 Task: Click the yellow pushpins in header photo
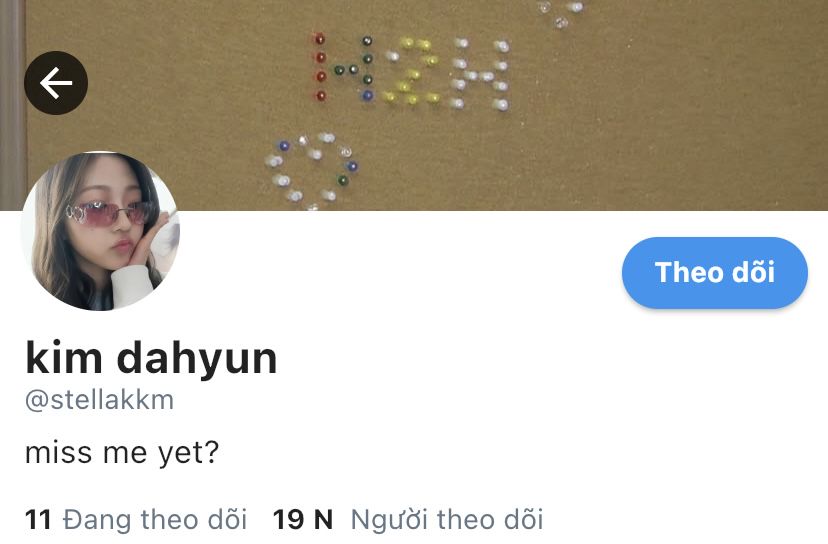pyautogui.click(x=412, y=71)
